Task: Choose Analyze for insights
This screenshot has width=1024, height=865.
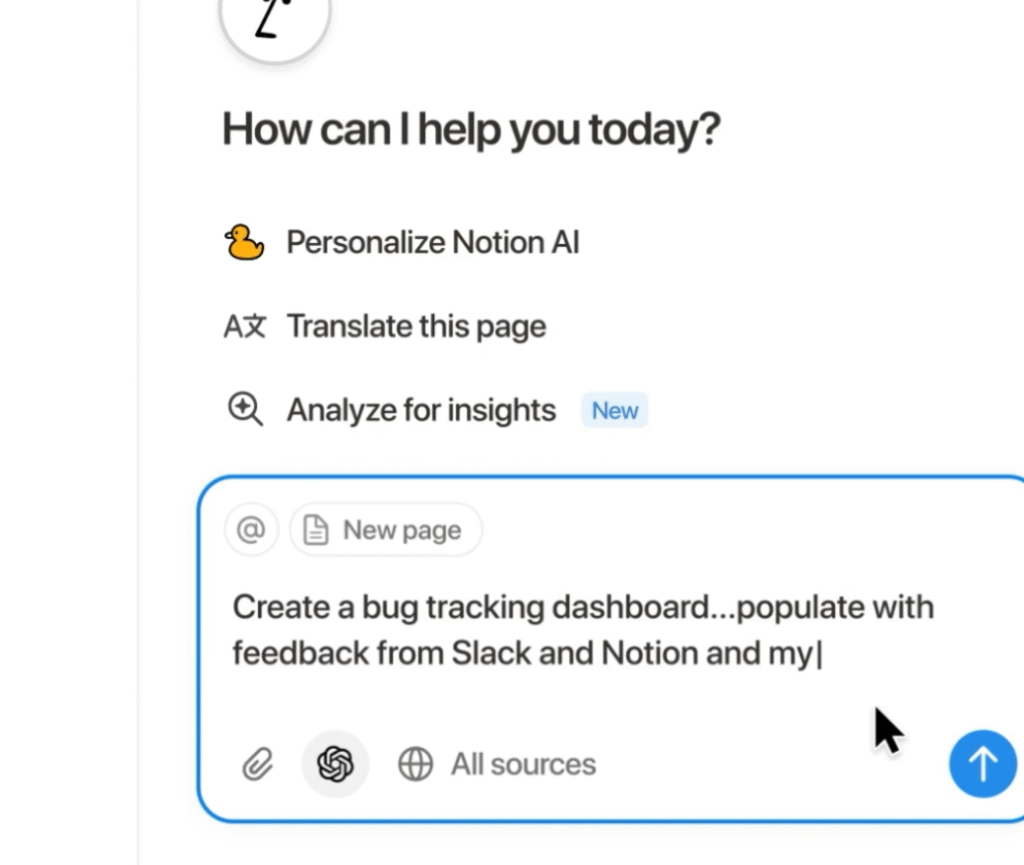Action: [x=421, y=410]
